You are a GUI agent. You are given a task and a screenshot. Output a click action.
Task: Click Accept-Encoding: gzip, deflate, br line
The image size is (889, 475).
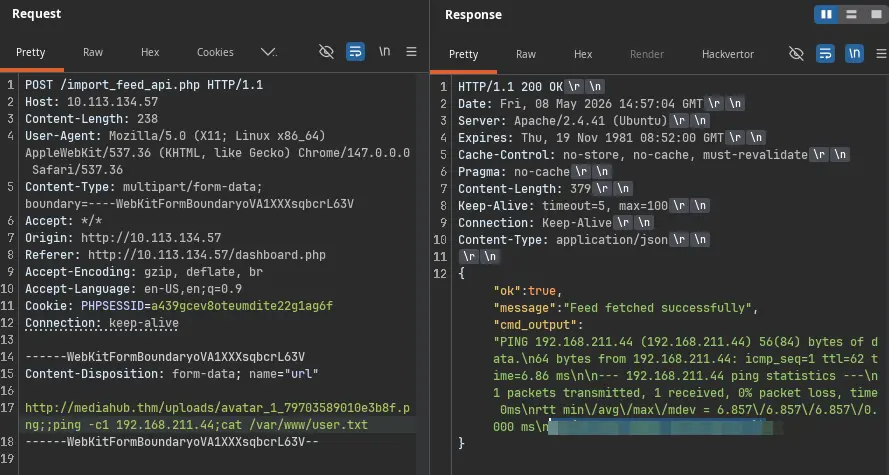point(144,272)
